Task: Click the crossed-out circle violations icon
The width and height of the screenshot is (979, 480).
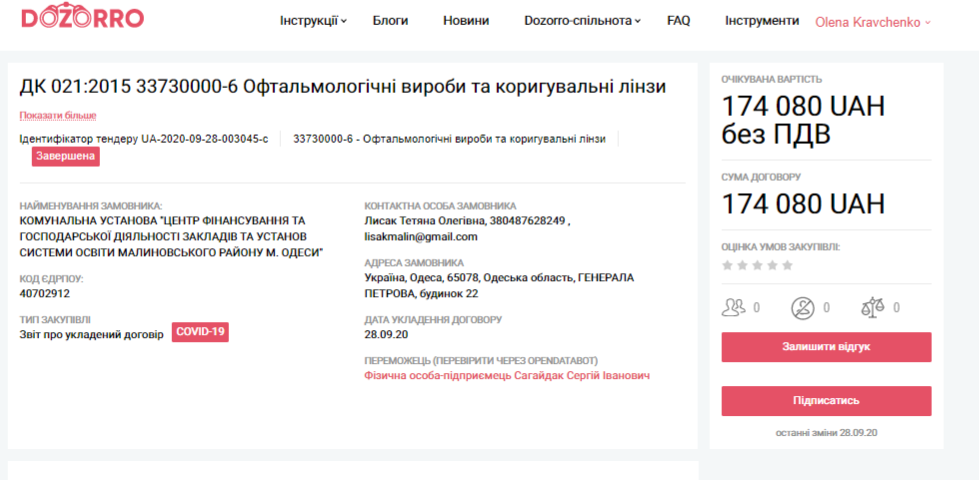Action: [x=802, y=308]
